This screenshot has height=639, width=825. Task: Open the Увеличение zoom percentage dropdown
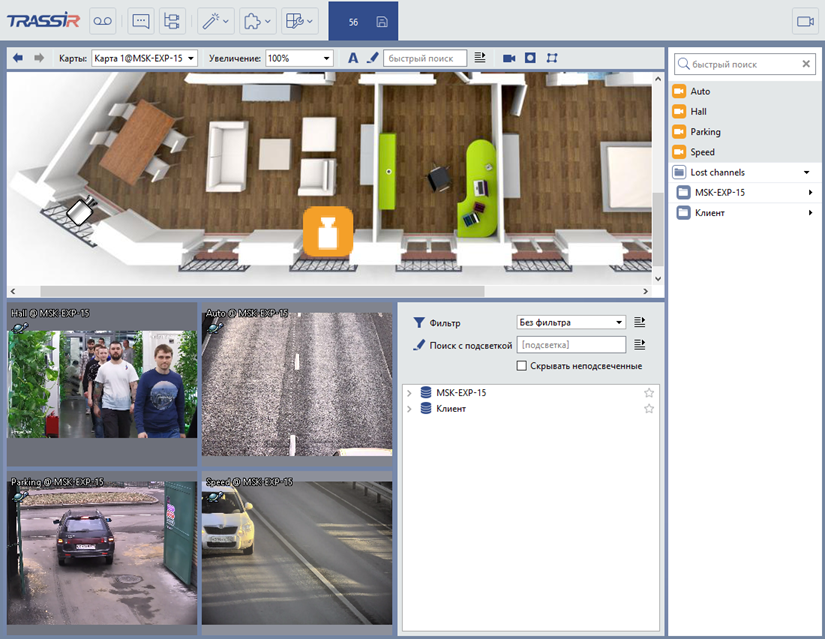click(x=299, y=58)
